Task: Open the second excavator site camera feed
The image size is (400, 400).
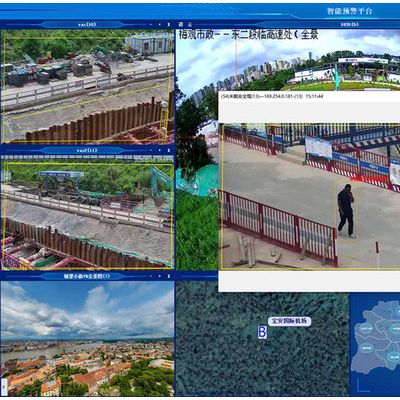Action: (x=87, y=213)
